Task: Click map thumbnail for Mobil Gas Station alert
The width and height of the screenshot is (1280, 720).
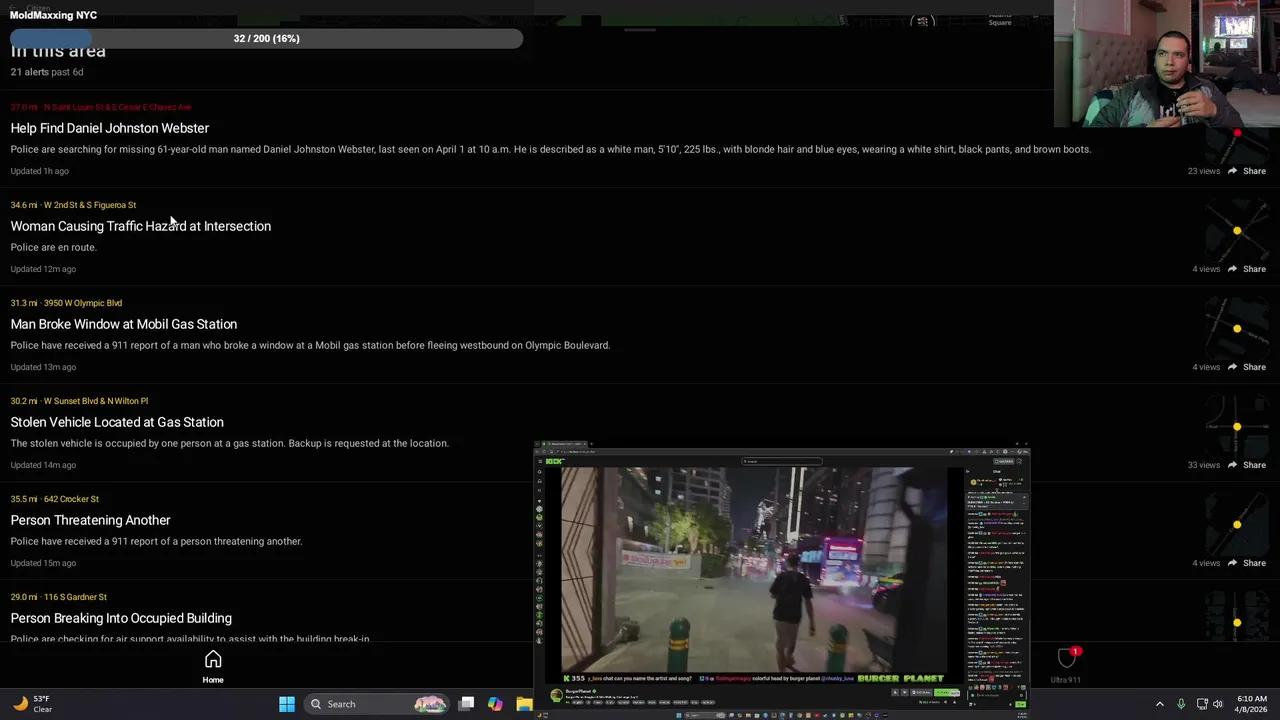Action: click(1237, 329)
